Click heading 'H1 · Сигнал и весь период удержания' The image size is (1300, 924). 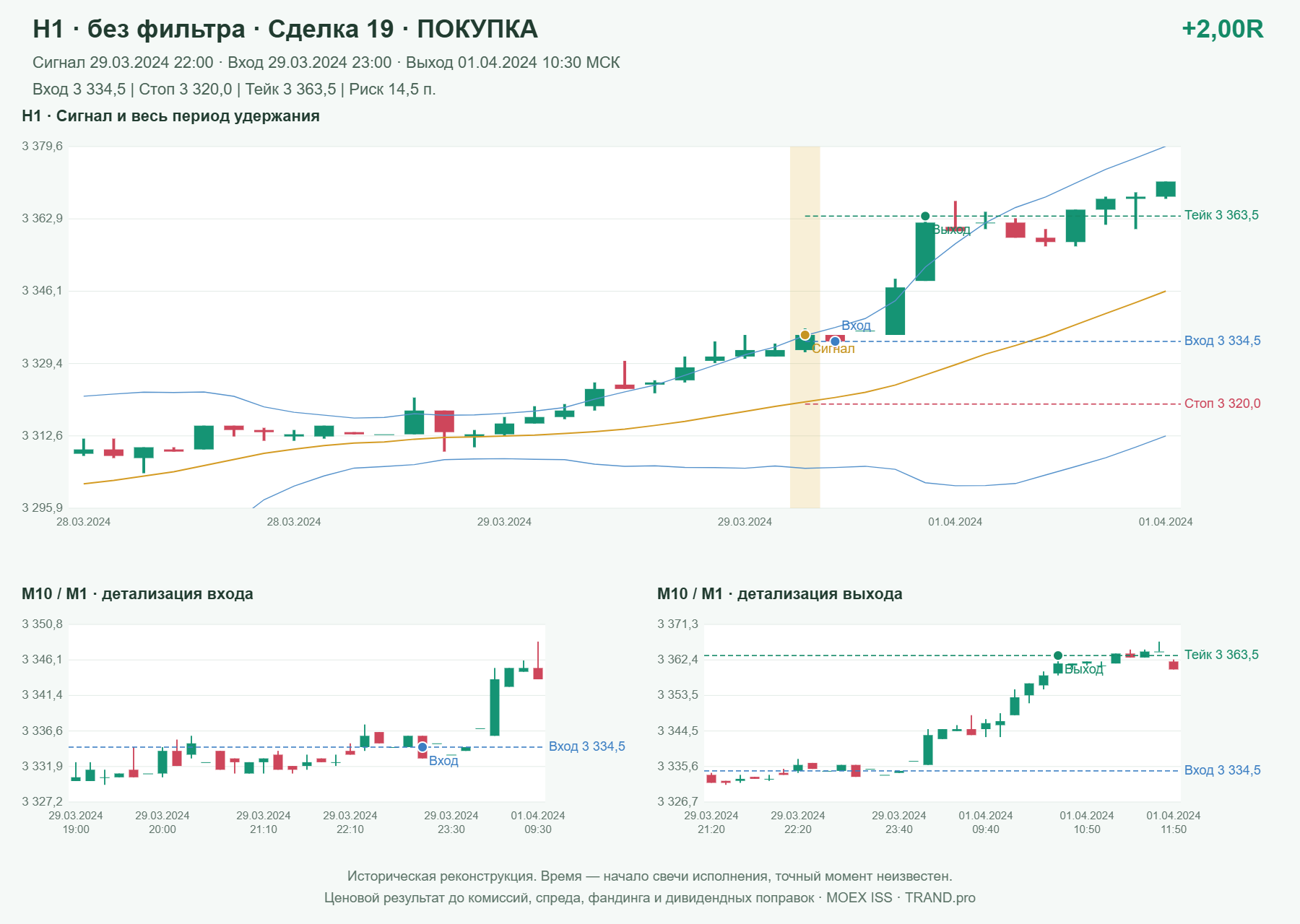coord(170,116)
